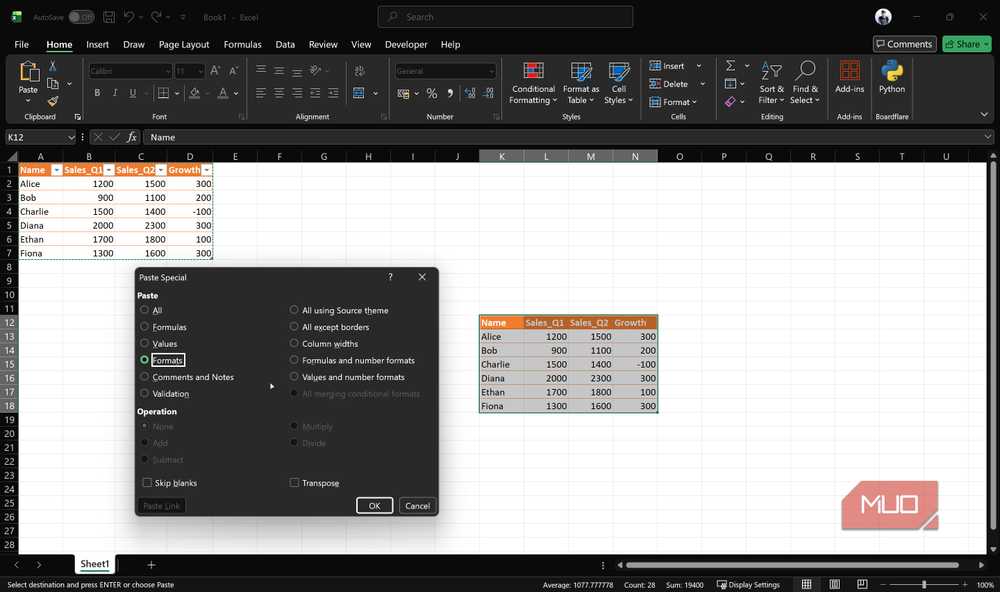The width and height of the screenshot is (1000, 592).
Task: Select Comments and Notes option
Action: tap(145, 376)
